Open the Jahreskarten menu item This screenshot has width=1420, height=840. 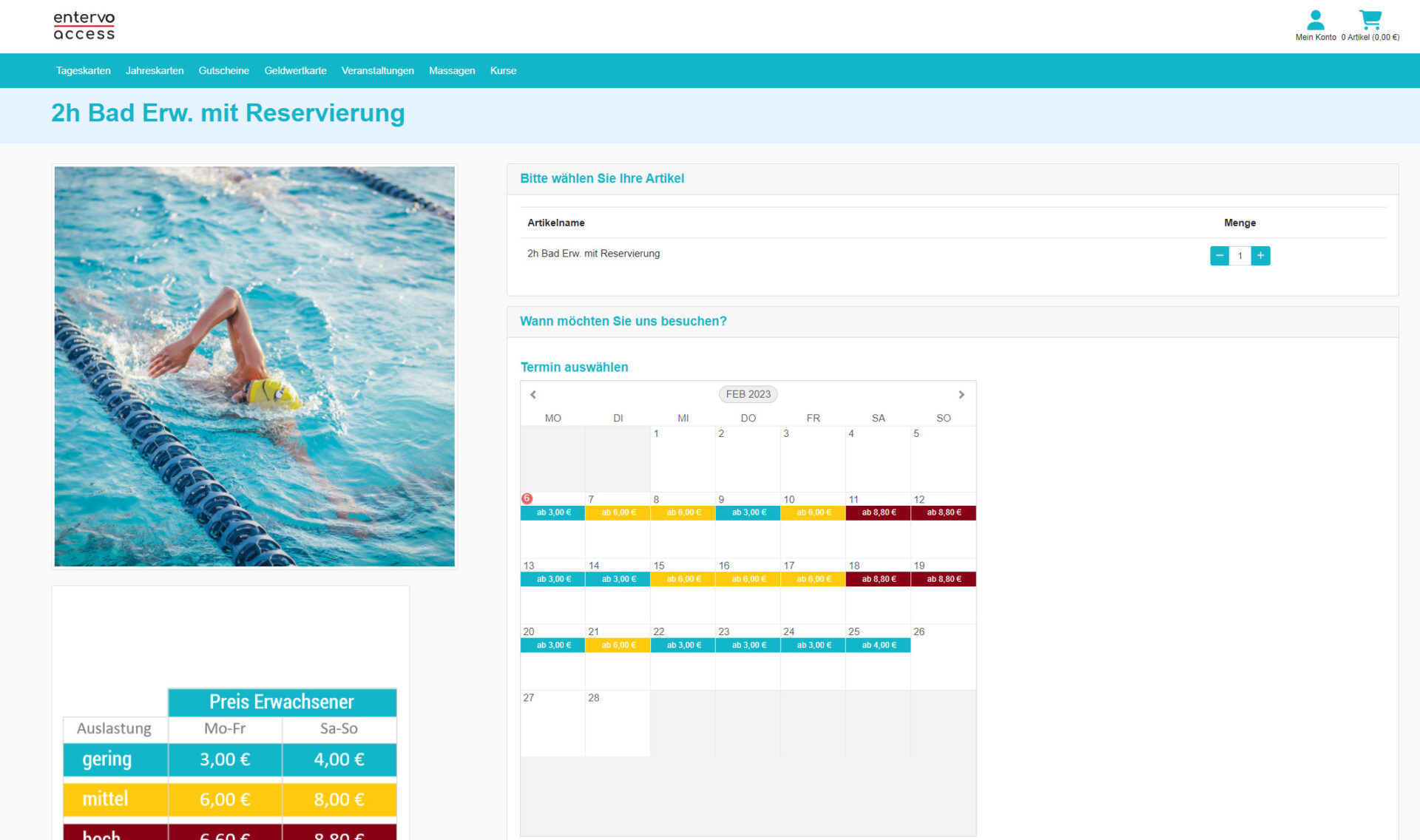click(155, 71)
